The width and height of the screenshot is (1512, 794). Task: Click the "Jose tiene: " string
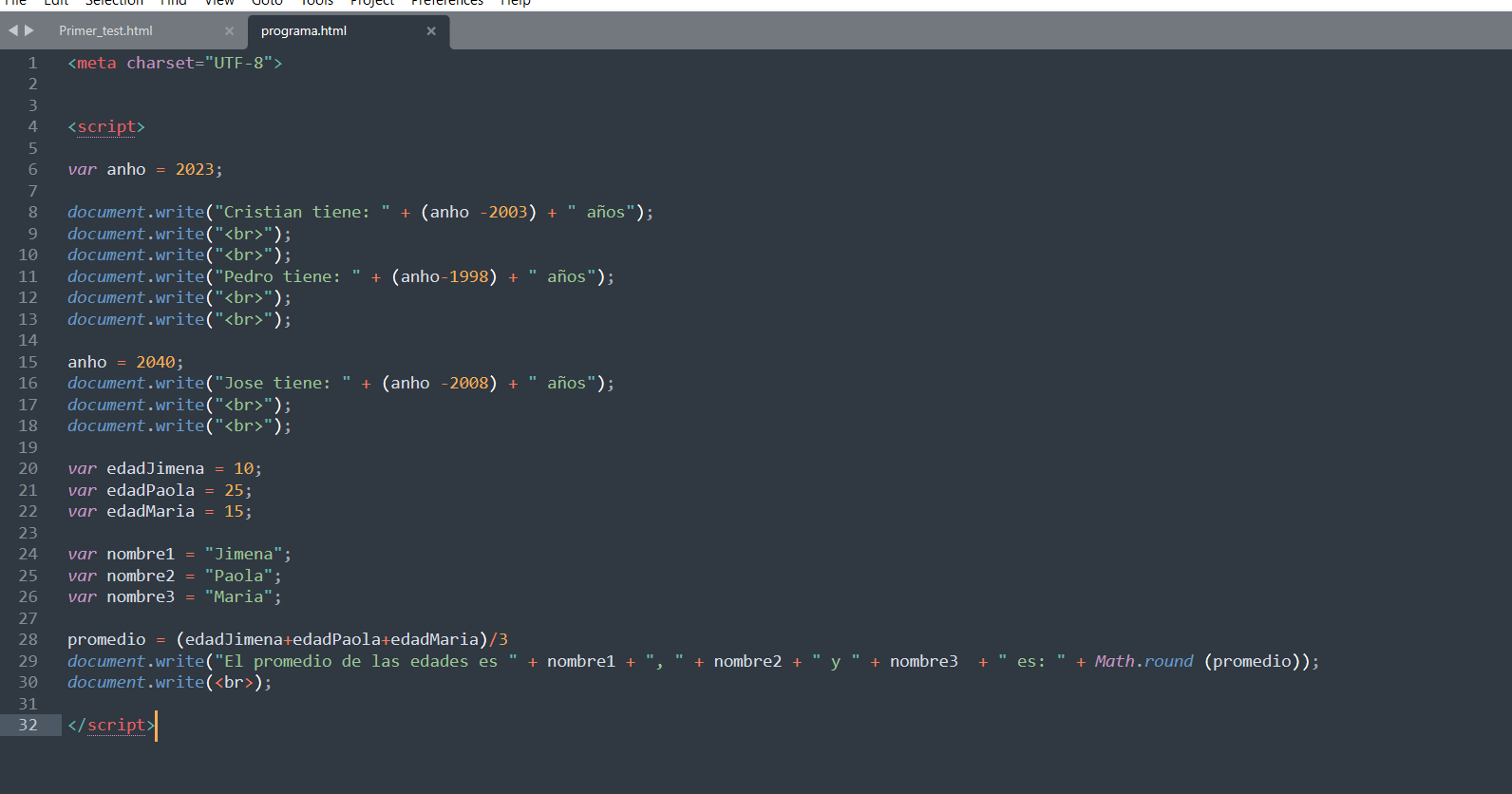coord(282,384)
